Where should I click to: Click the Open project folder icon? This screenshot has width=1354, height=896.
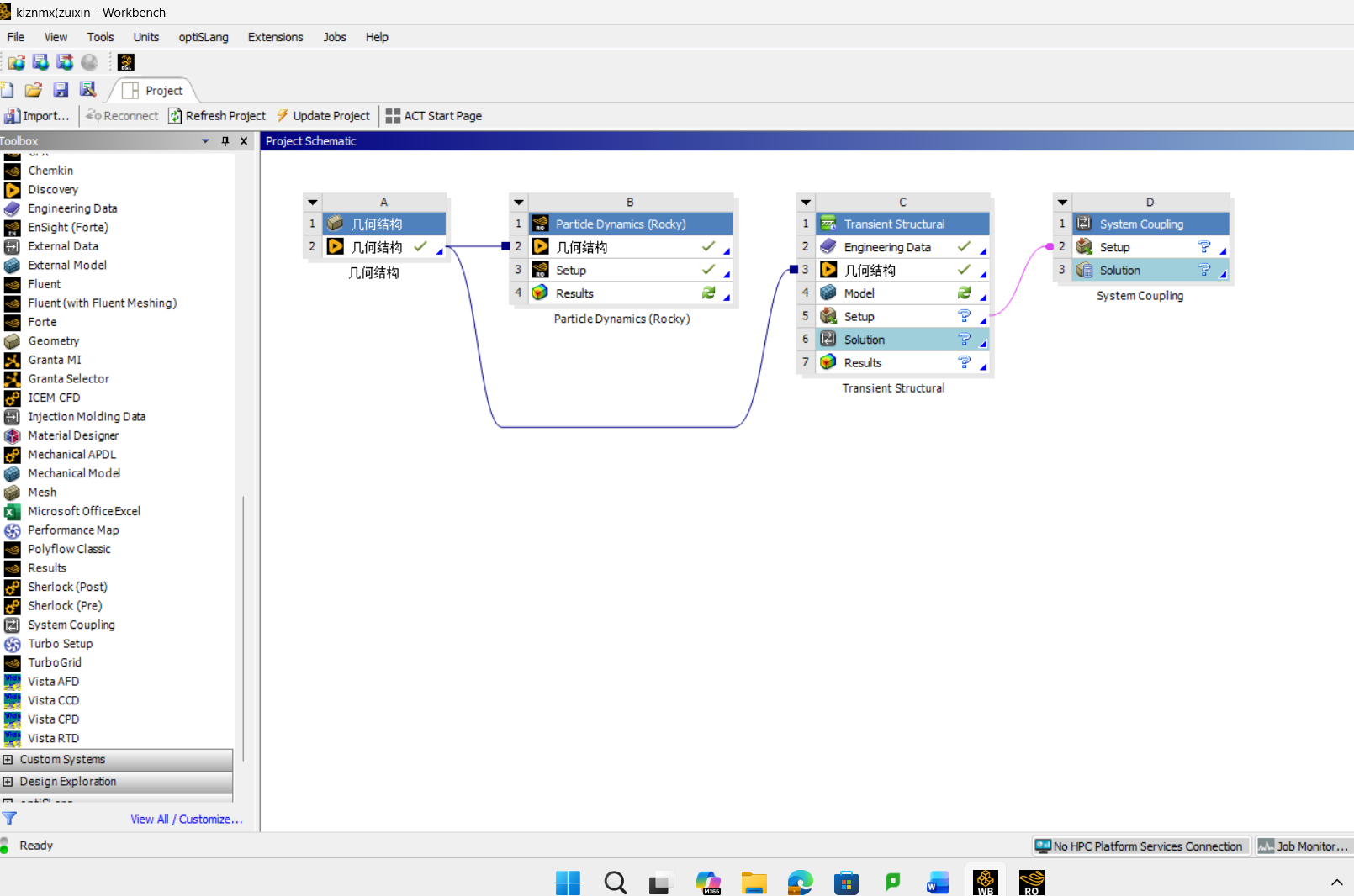click(34, 90)
